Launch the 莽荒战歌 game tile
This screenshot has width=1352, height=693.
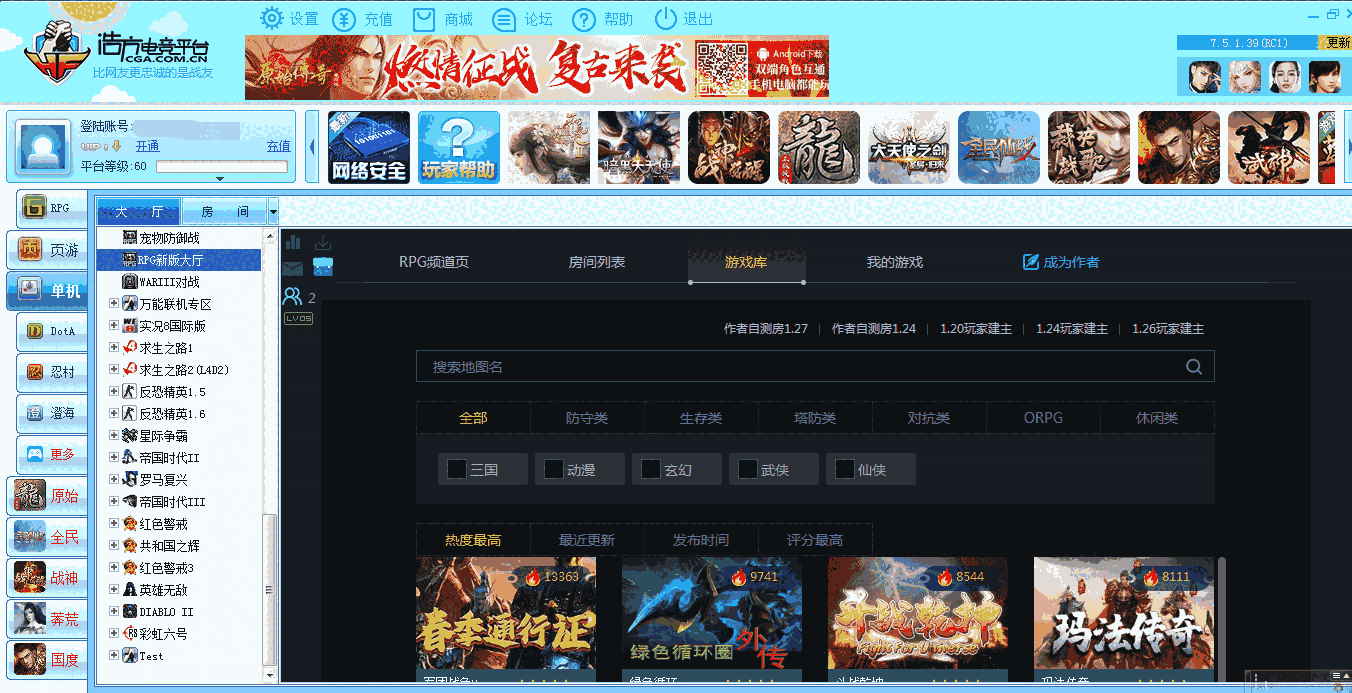coord(1089,147)
